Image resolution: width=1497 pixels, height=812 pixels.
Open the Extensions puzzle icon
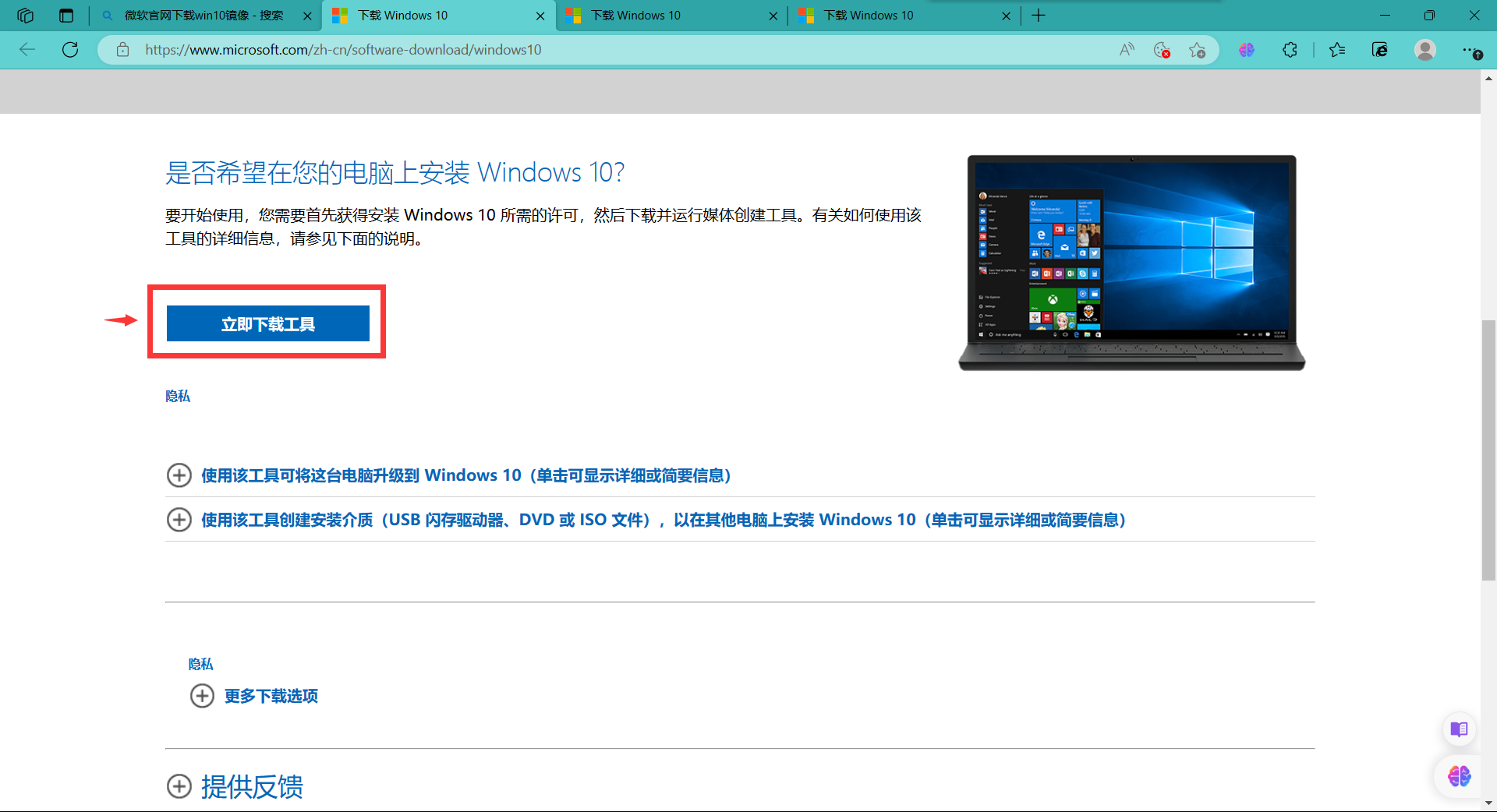pyautogui.click(x=1290, y=50)
